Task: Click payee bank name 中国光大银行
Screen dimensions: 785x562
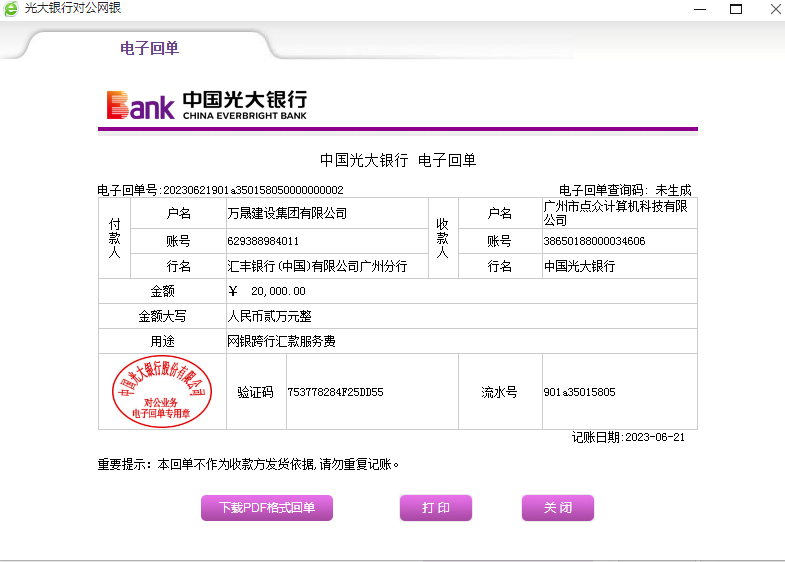Action: coord(579,266)
